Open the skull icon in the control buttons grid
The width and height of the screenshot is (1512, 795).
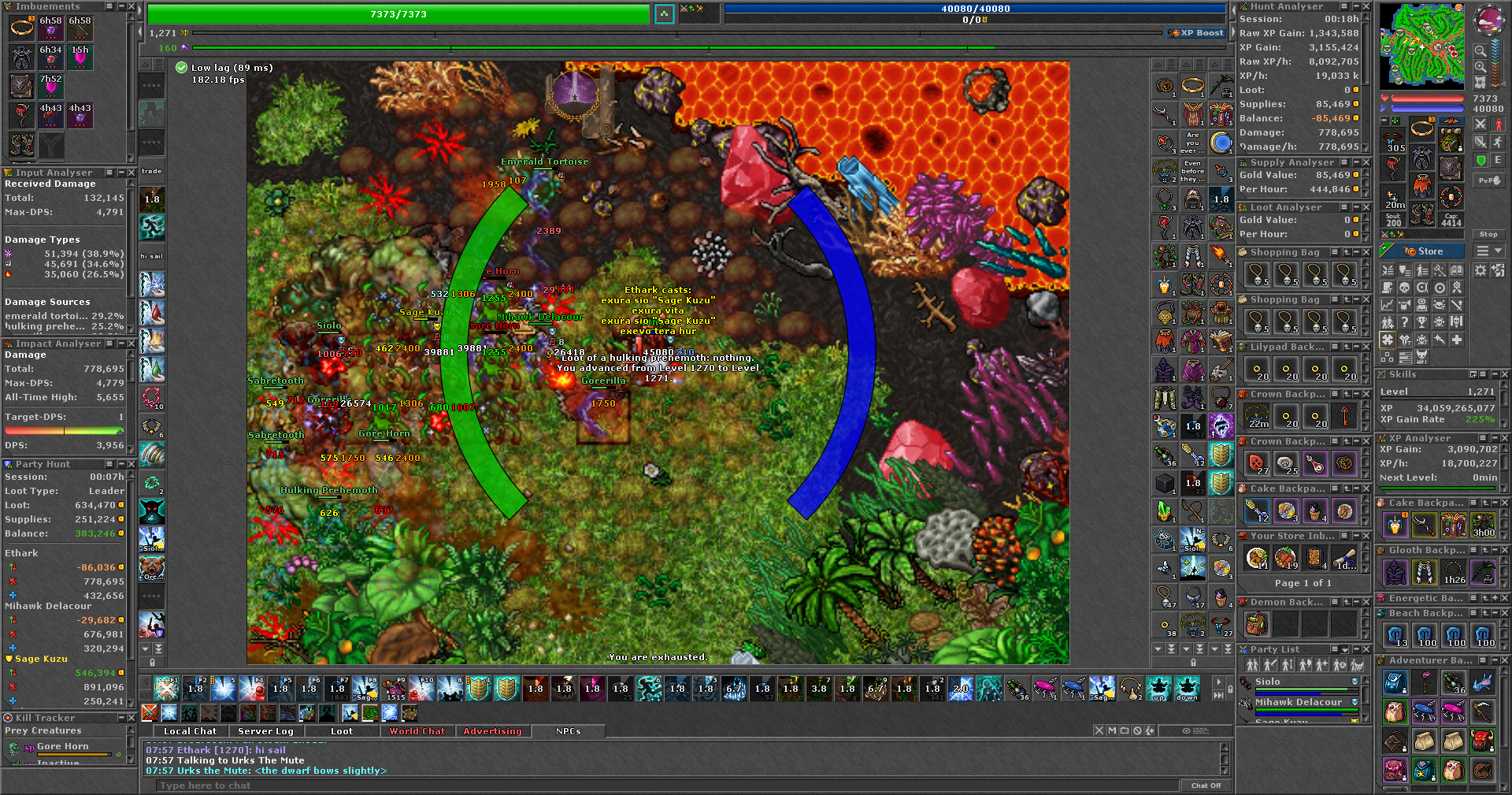1405,288
